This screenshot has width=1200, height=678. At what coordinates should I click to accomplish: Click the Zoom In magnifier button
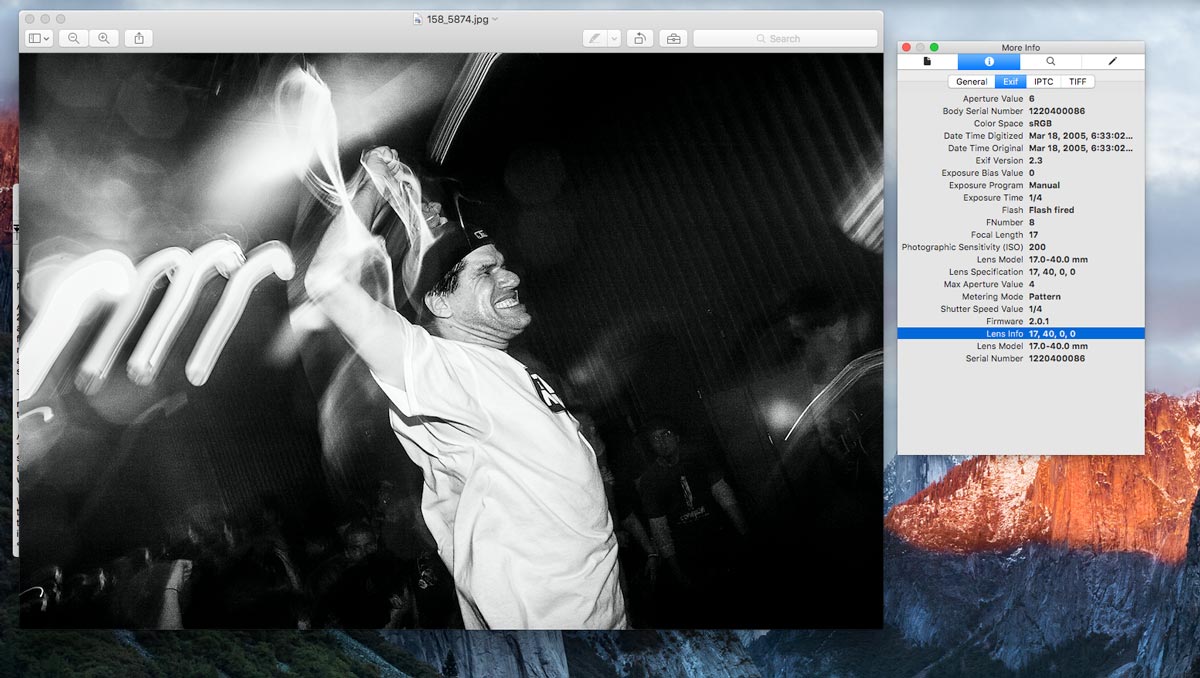click(x=104, y=38)
